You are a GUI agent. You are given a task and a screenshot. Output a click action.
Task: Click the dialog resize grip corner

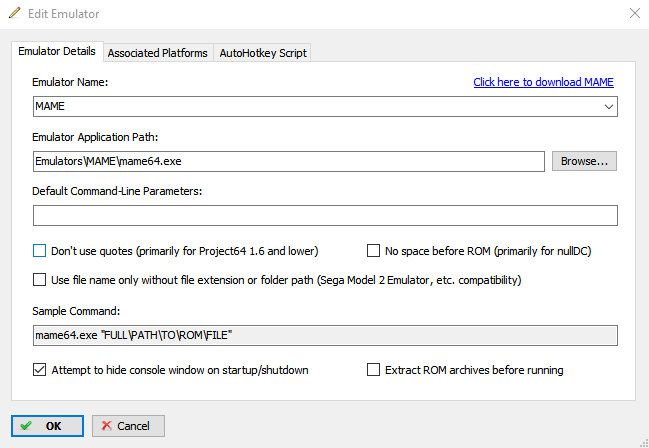644,443
